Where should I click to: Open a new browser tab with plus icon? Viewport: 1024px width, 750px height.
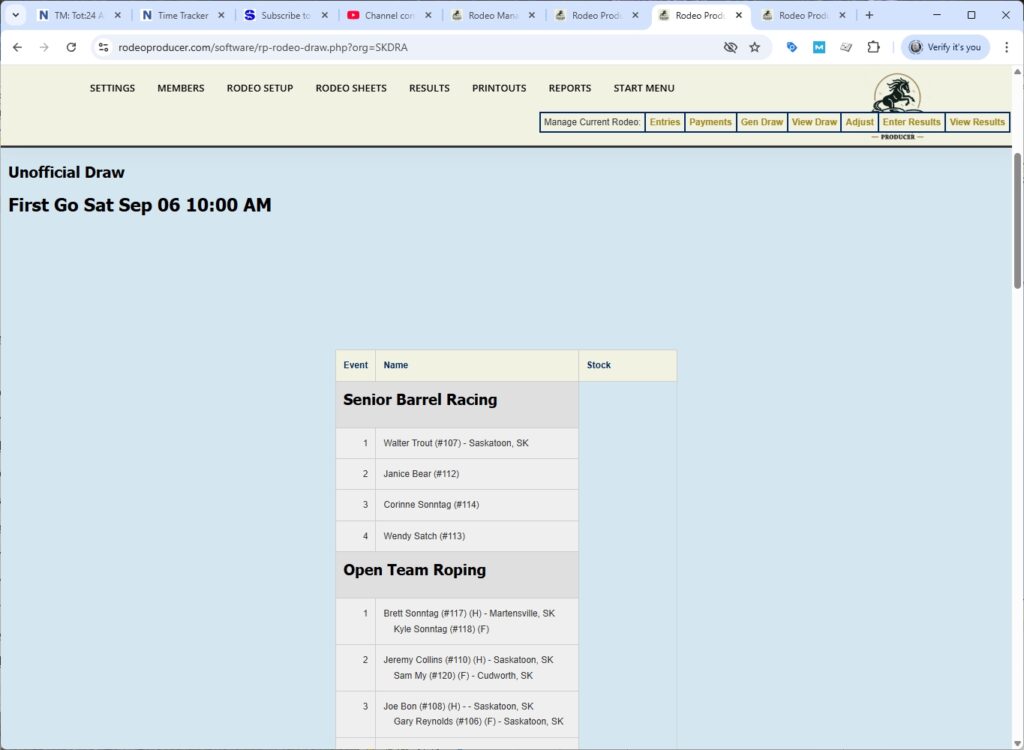[869, 15]
